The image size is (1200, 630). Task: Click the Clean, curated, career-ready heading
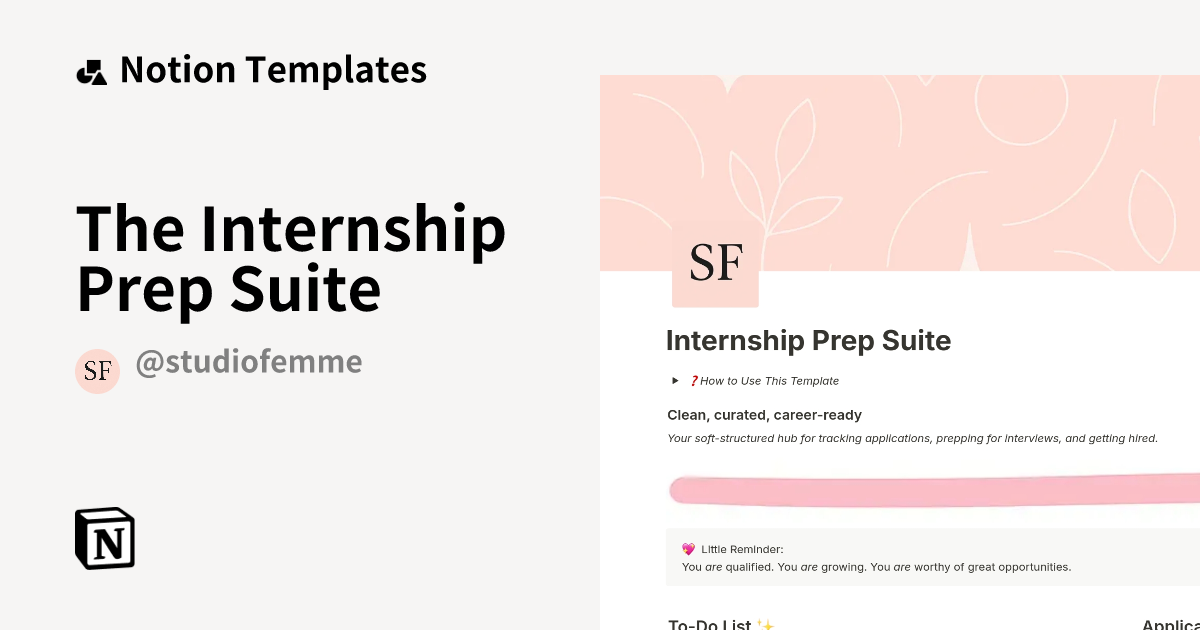pyautogui.click(x=764, y=414)
